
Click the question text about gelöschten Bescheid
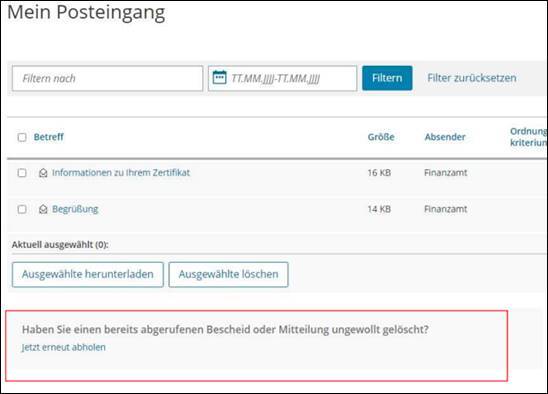pos(225,329)
